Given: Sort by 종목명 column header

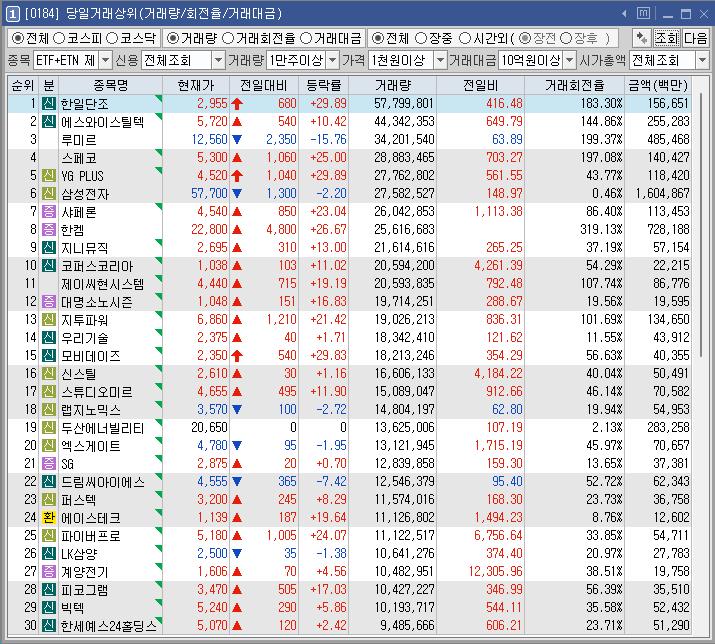Looking at the screenshot, I should click(x=110, y=85).
